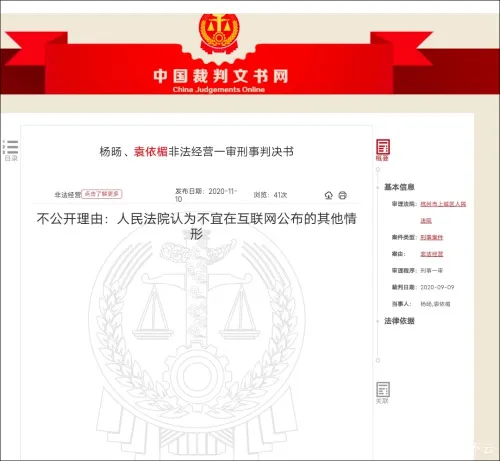The height and width of the screenshot is (461, 500).
Task: Click the highlighted red name in title
Action: point(151,152)
